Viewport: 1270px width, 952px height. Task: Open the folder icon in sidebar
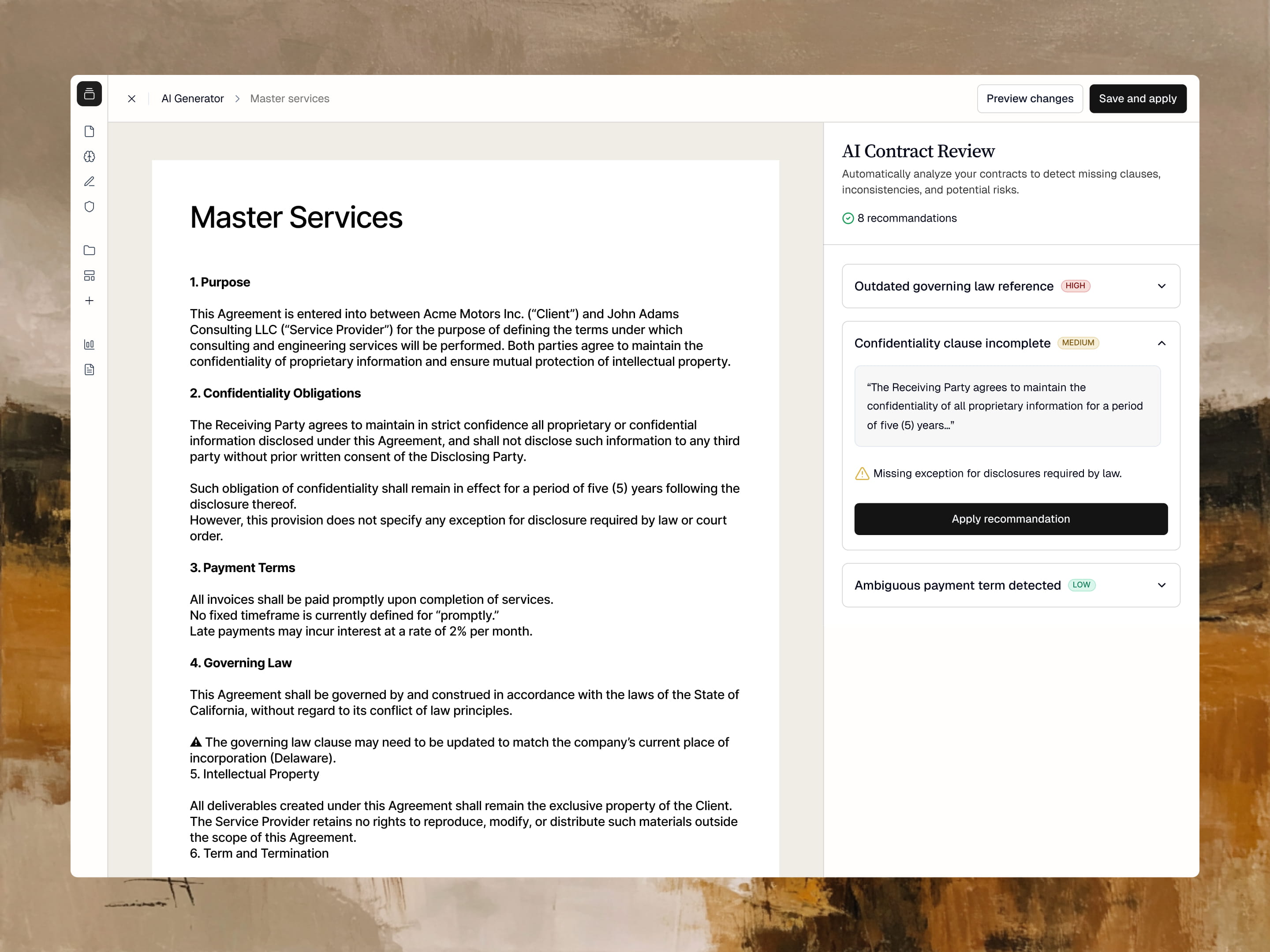[89, 250]
